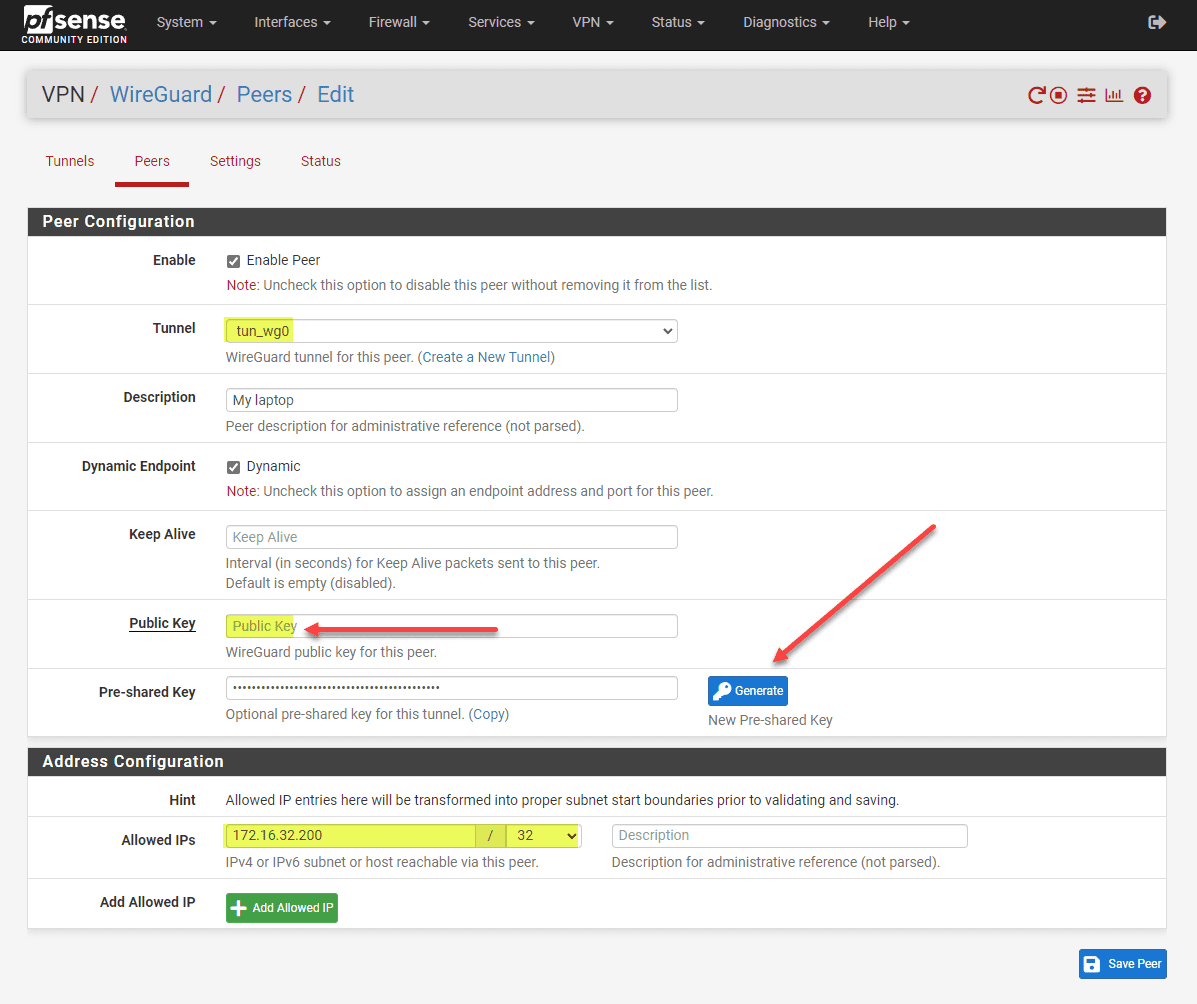Stop the WireGuard service icon
Viewport: 1197px width, 1004px height.
pos(1058,95)
